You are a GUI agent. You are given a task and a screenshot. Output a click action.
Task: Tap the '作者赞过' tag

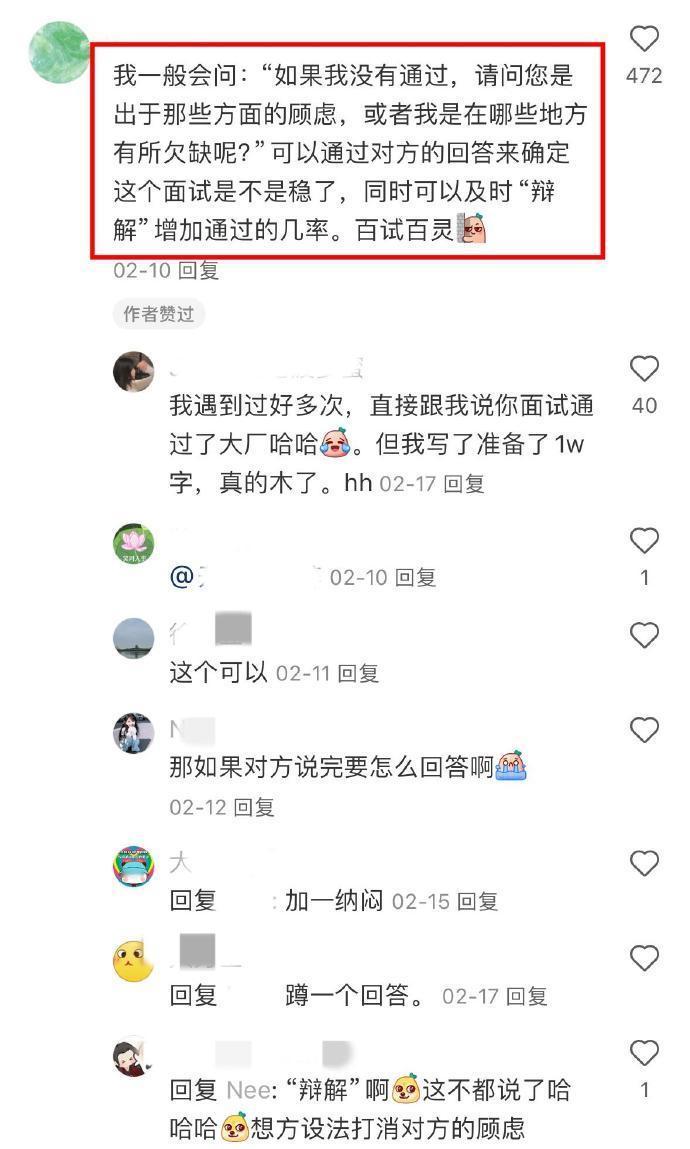coord(158,314)
